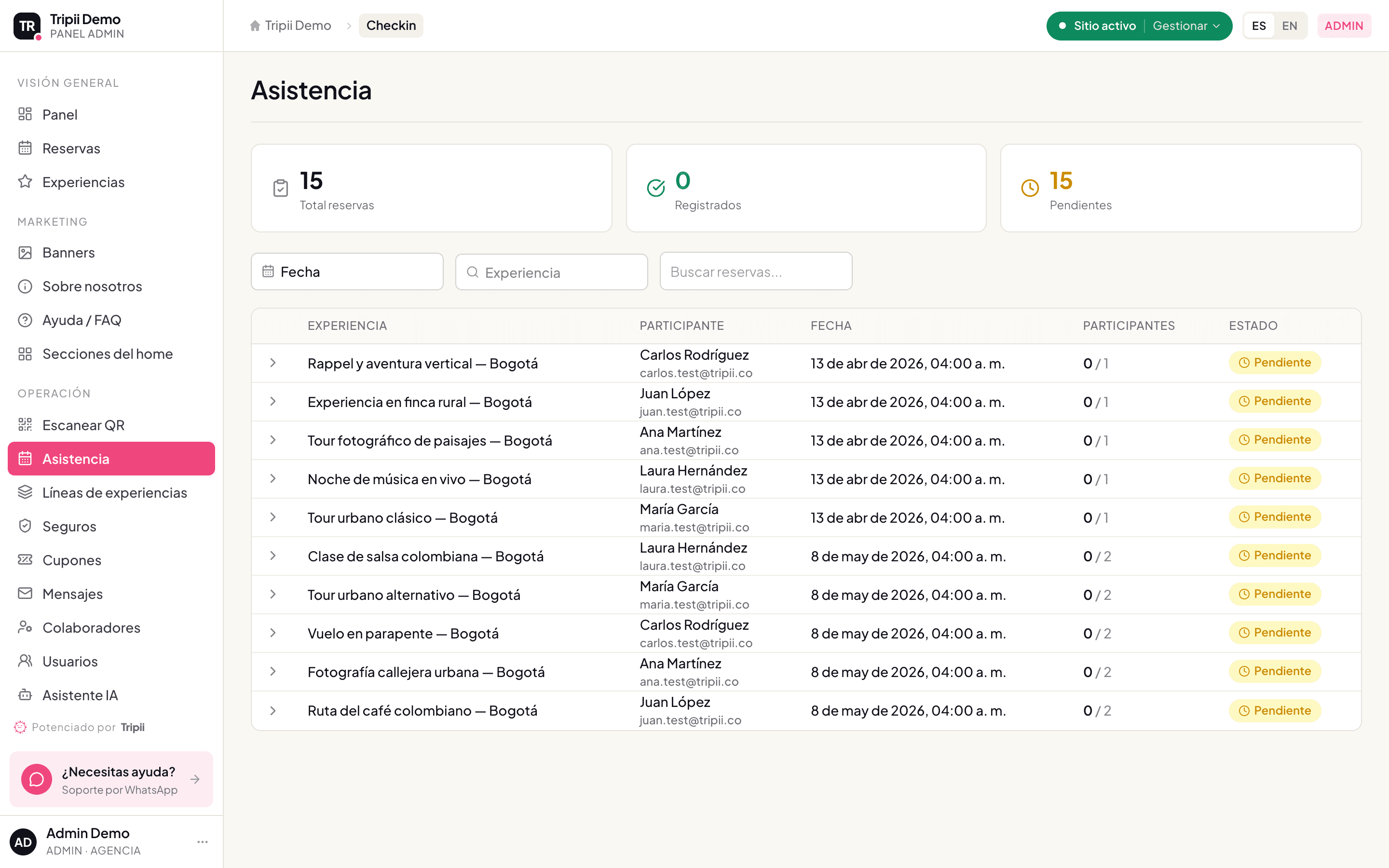Expand the Tour urbano alternativo row

pos(273,594)
